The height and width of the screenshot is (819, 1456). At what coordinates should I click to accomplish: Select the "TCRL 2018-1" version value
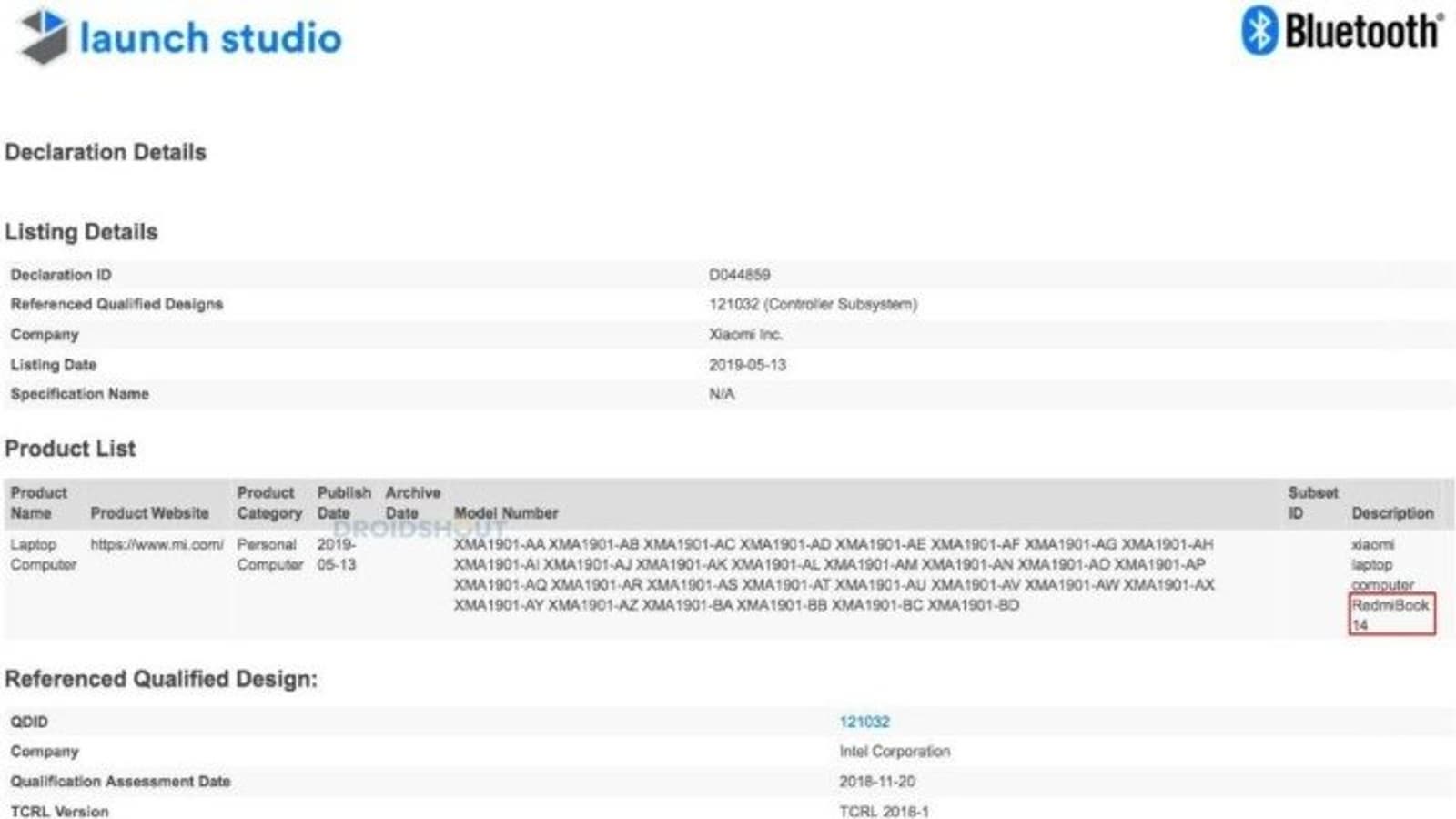885,811
